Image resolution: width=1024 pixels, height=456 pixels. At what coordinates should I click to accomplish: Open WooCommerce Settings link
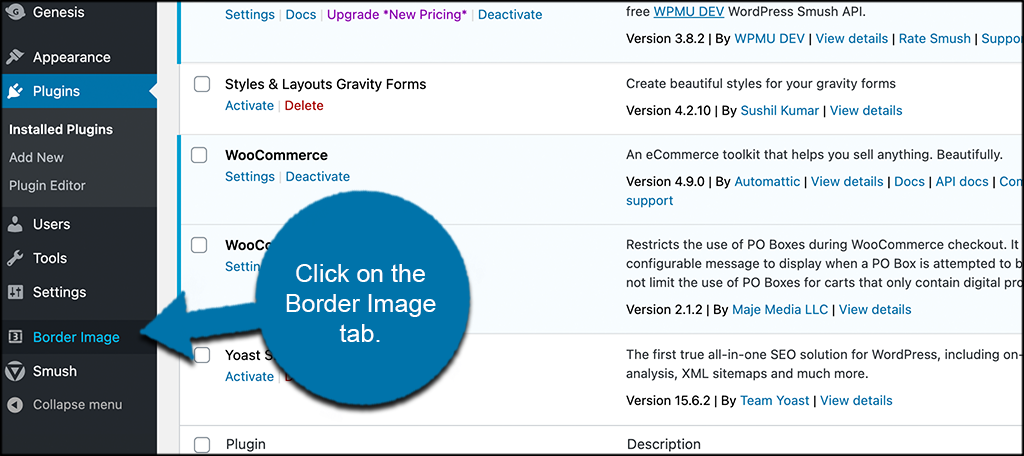click(x=249, y=176)
